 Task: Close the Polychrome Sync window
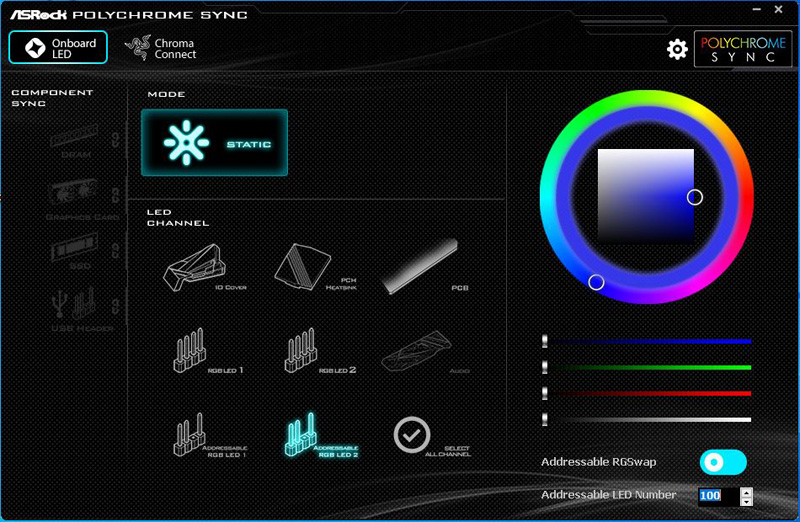tap(779, 9)
